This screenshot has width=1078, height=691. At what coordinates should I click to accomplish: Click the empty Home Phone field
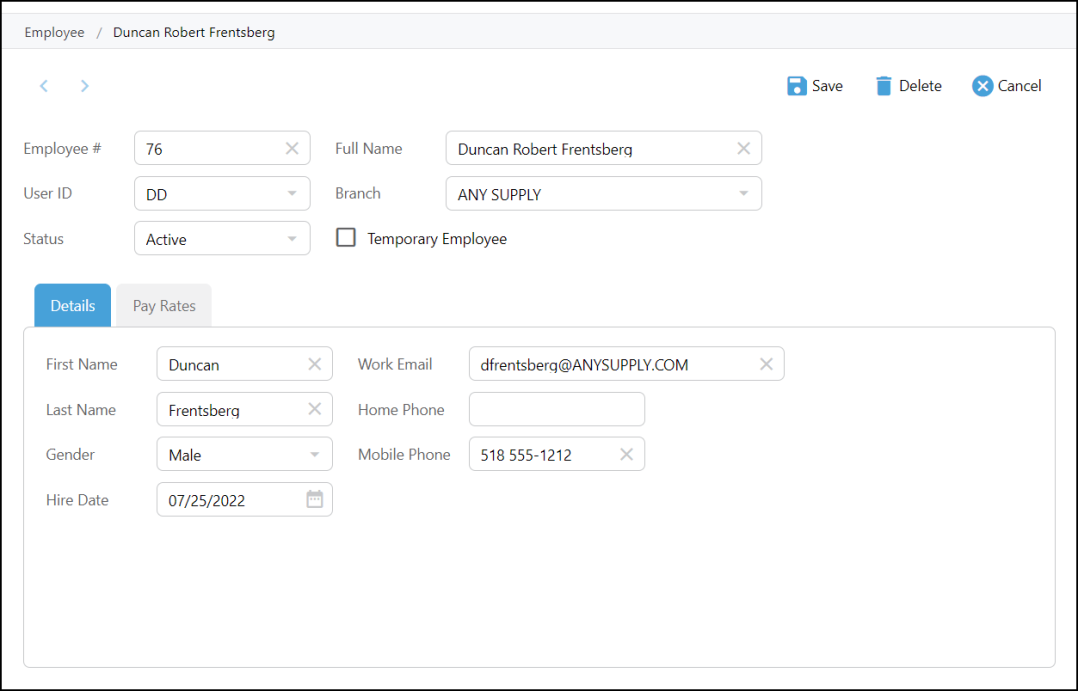click(x=557, y=409)
